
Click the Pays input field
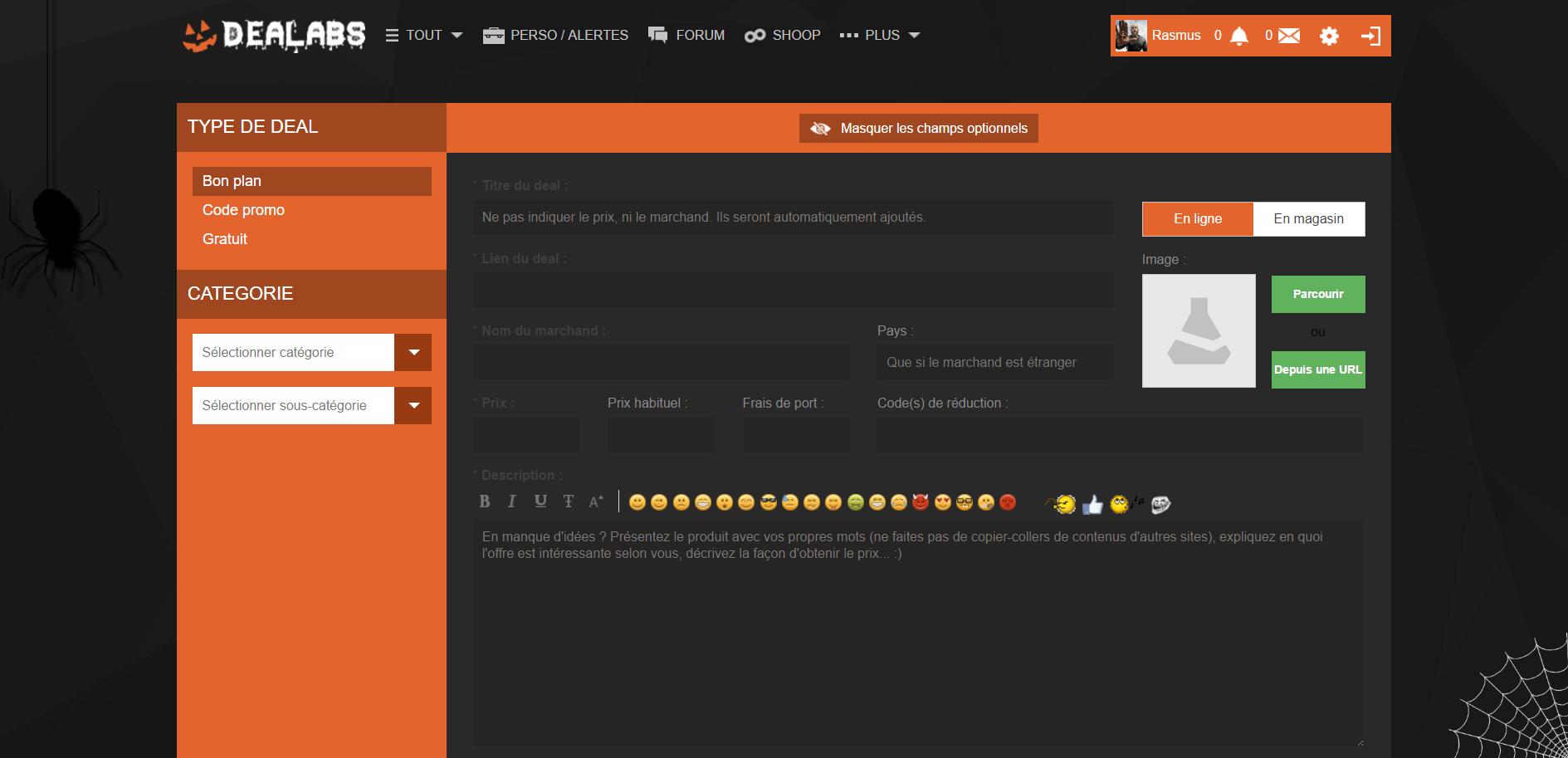click(x=995, y=363)
